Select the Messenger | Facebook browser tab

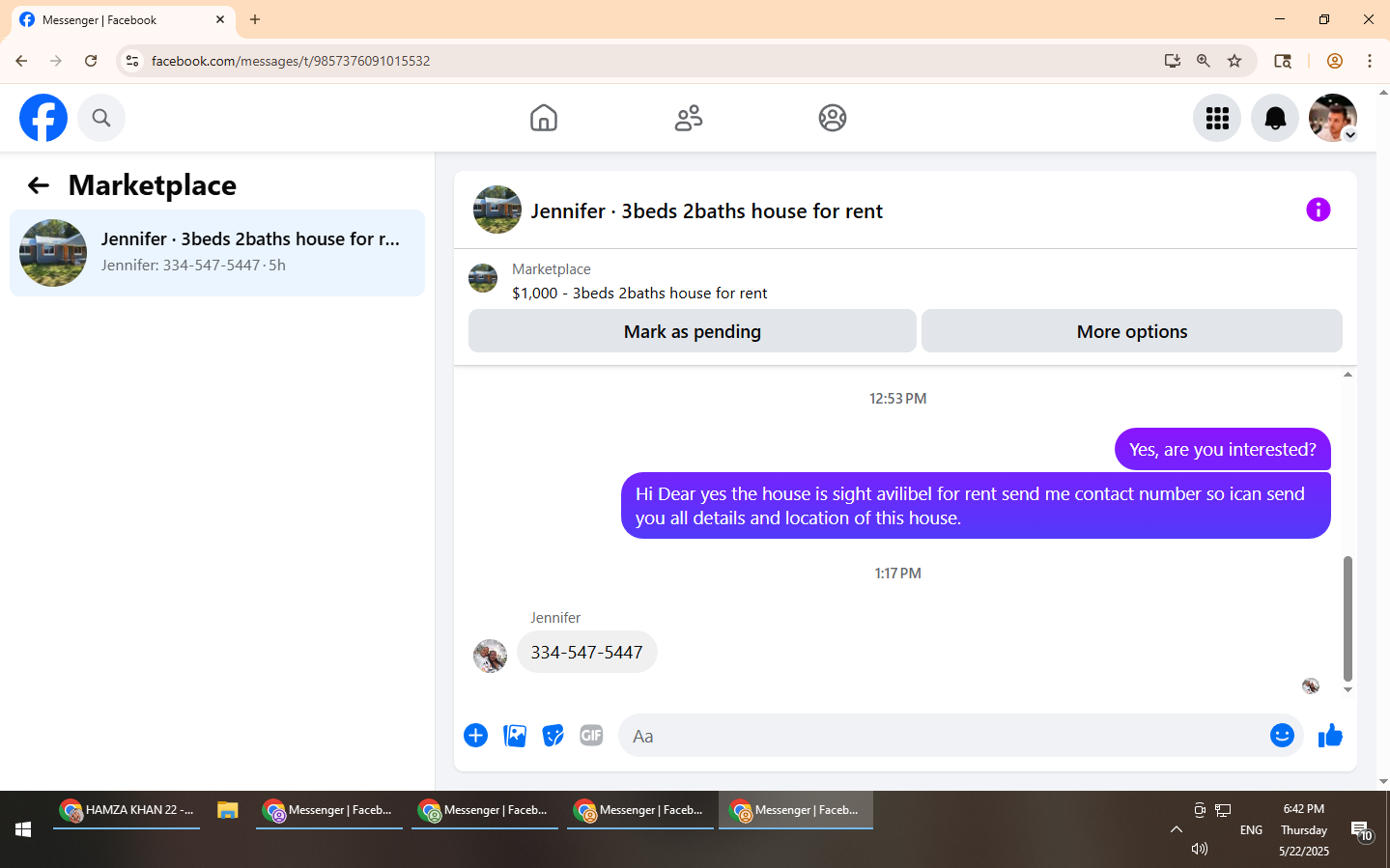[122, 20]
